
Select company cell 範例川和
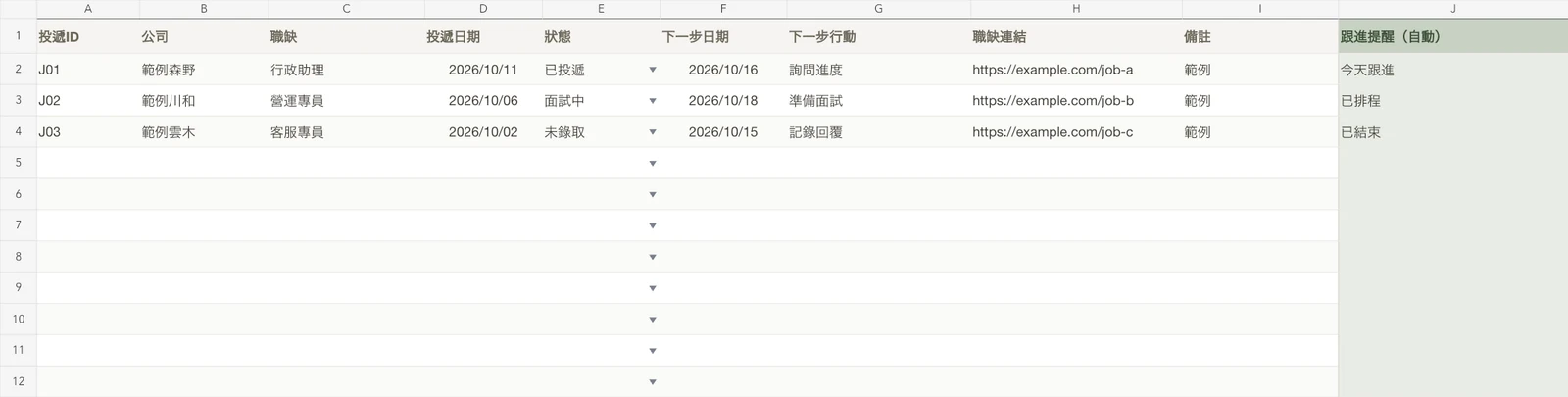point(204,101)
